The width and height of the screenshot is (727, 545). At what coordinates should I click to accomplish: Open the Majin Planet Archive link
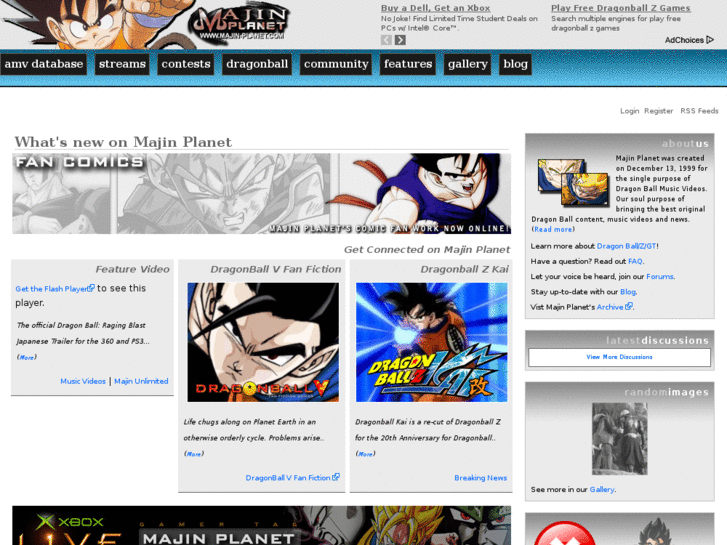(x=614, y=307)
